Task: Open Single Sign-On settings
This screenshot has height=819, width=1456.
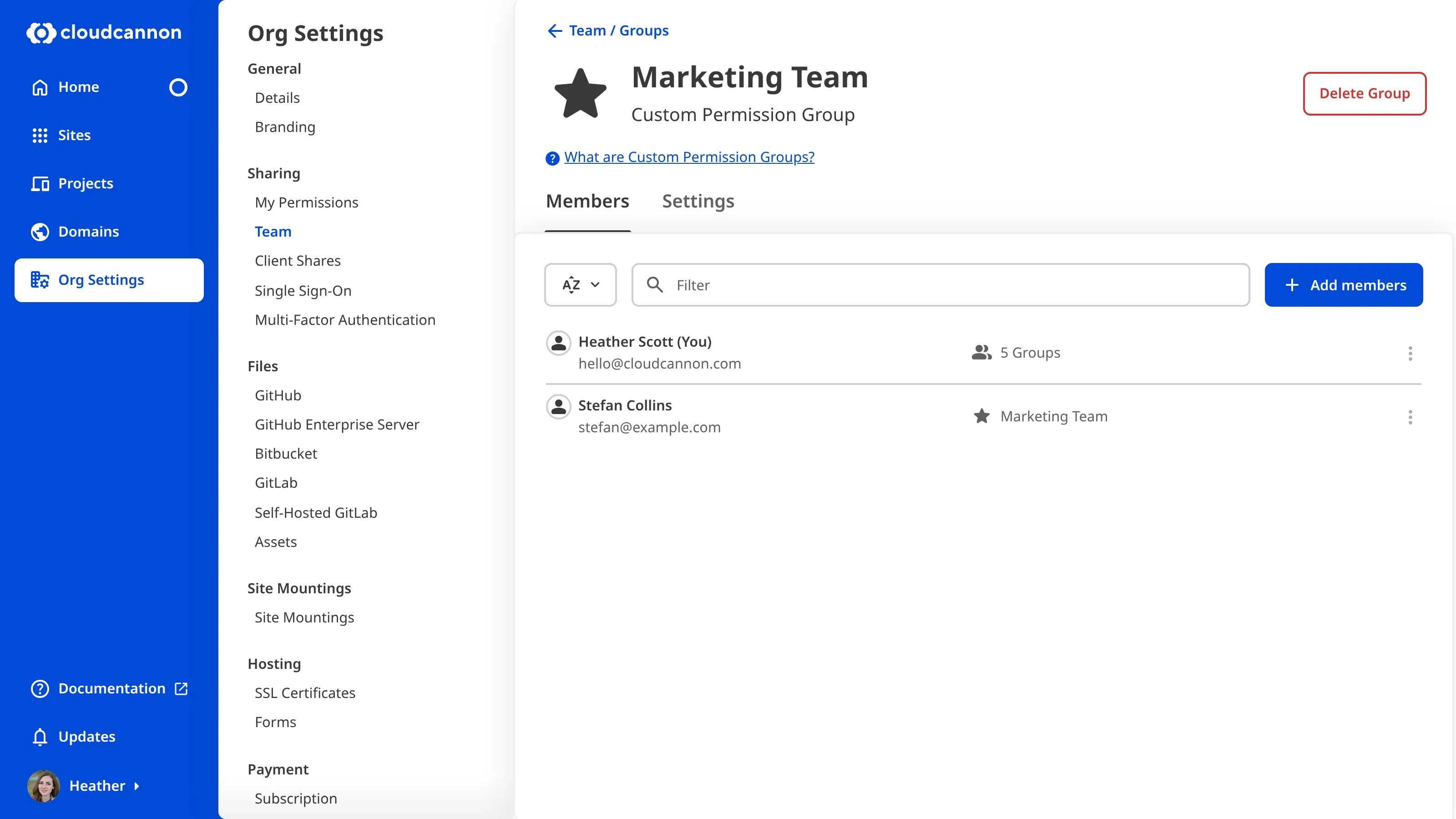Action: (x=303, y=291)
